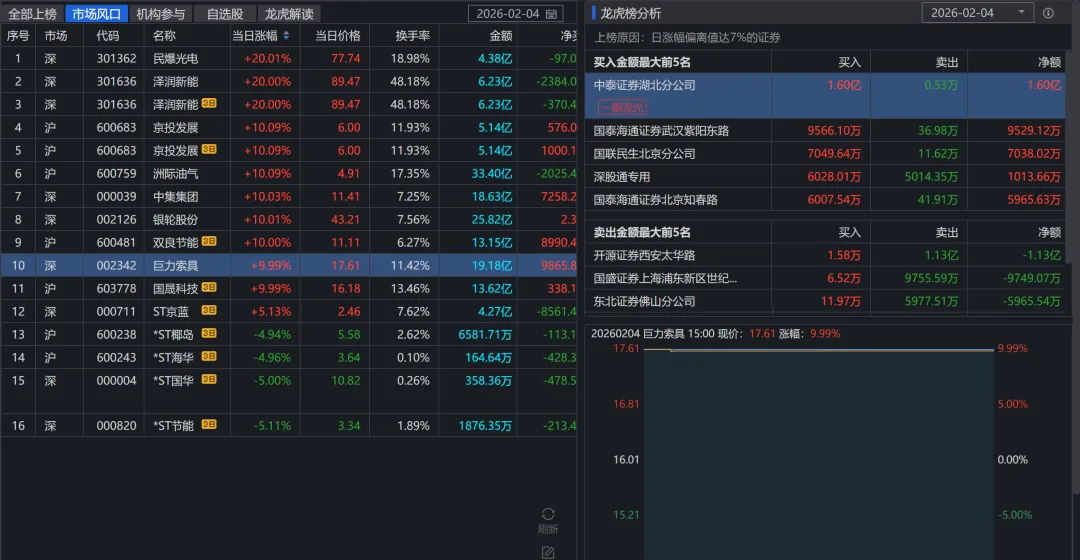Click the info icon beside 龙虎榜分析 date
Screen dimensions: 1080x560
pos(1048,13)
